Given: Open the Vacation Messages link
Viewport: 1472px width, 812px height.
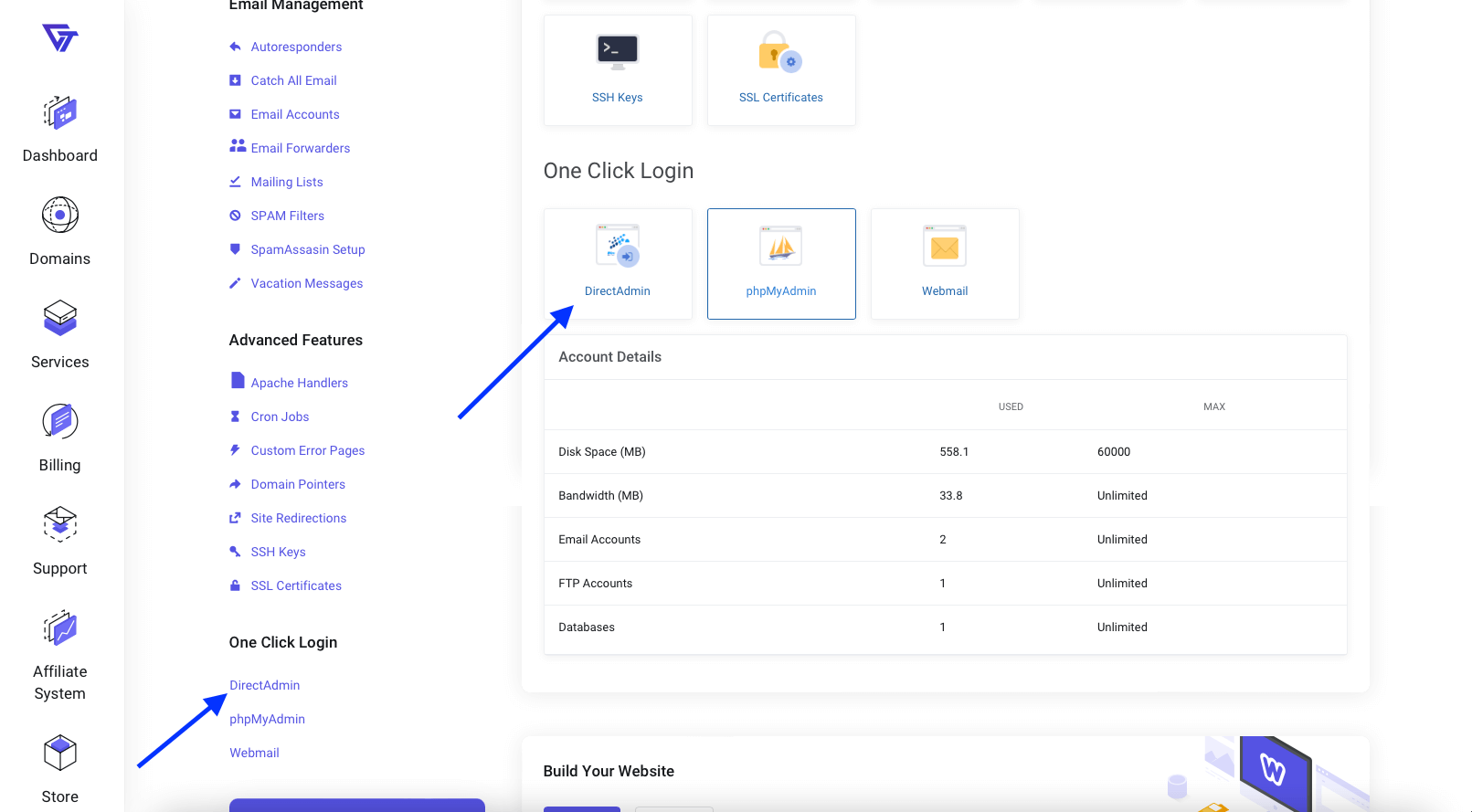Looking at the screenshot, I should coord(307,283).
